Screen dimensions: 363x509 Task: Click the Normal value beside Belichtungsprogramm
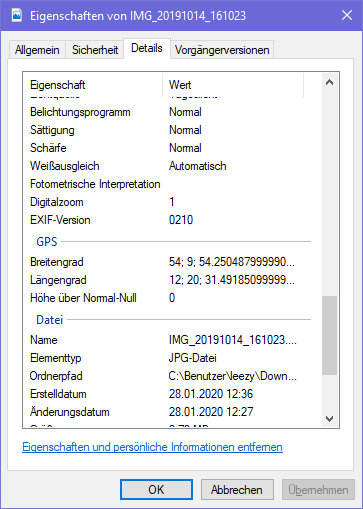click(185, 112)
